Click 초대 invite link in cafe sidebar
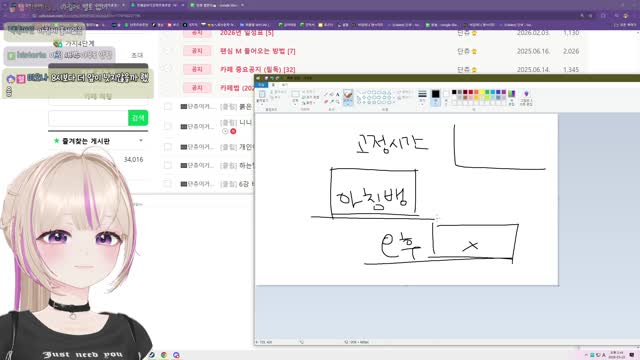 click(137, 55)
